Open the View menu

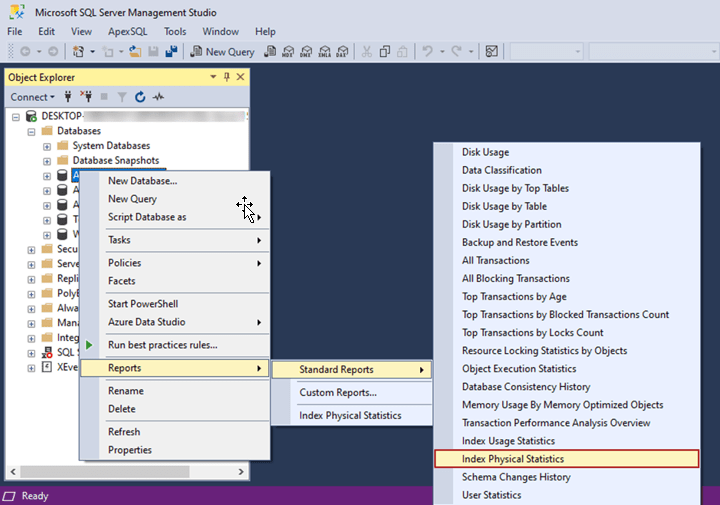click(81, 32)
